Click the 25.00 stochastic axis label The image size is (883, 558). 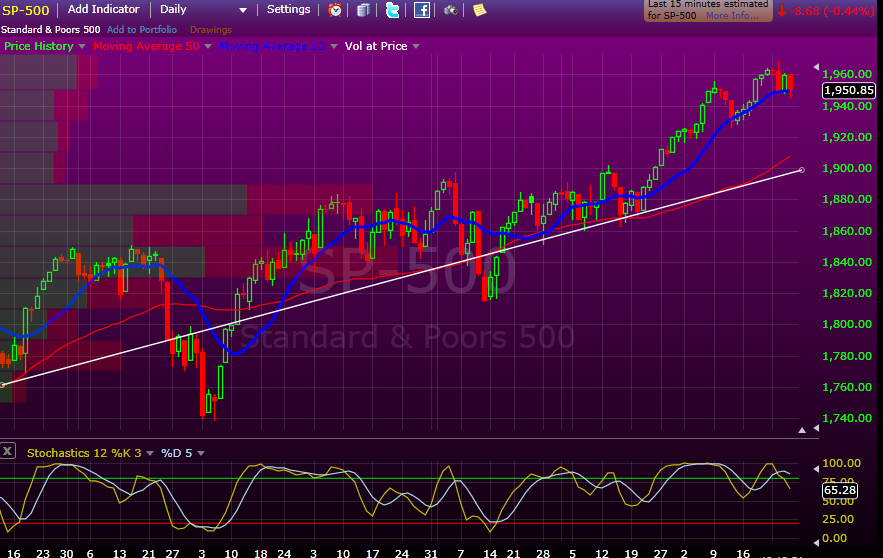(838, 519)
